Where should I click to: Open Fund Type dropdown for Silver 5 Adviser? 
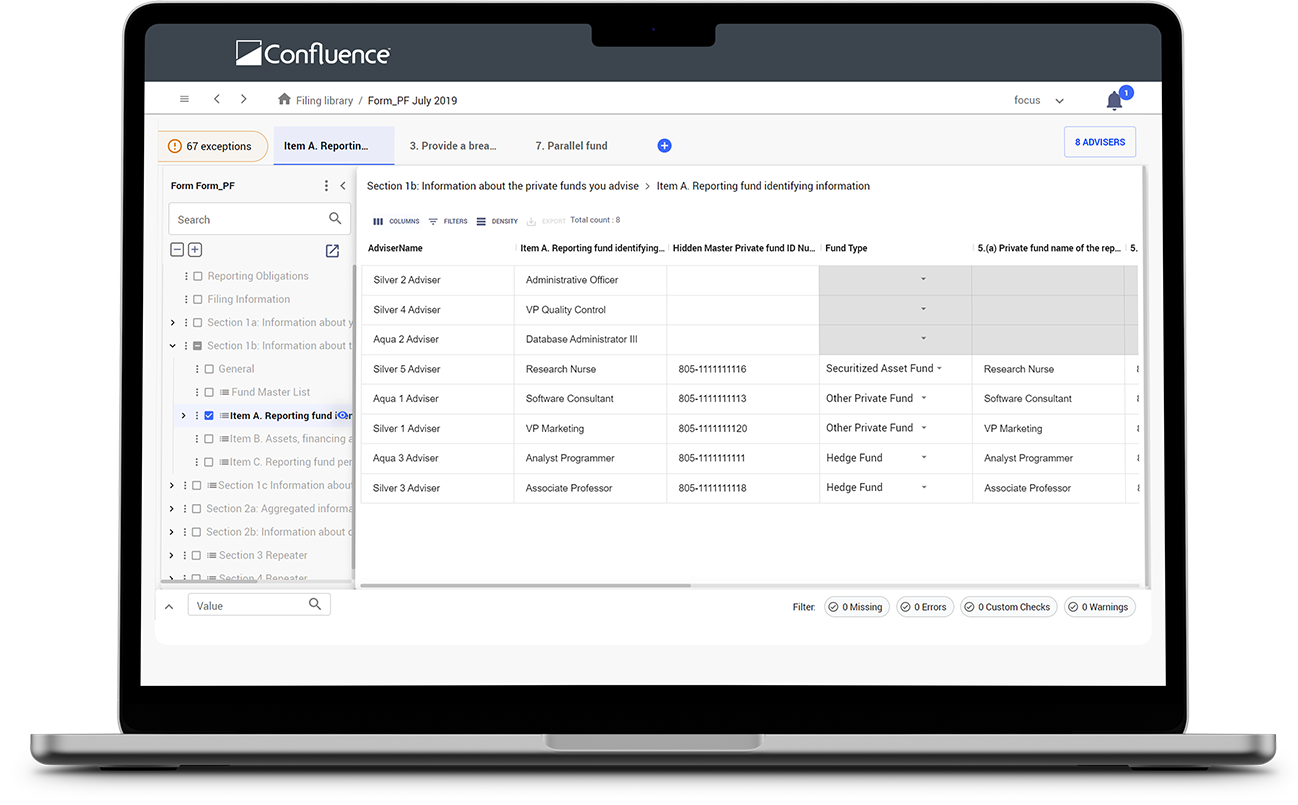click(939, 369)
